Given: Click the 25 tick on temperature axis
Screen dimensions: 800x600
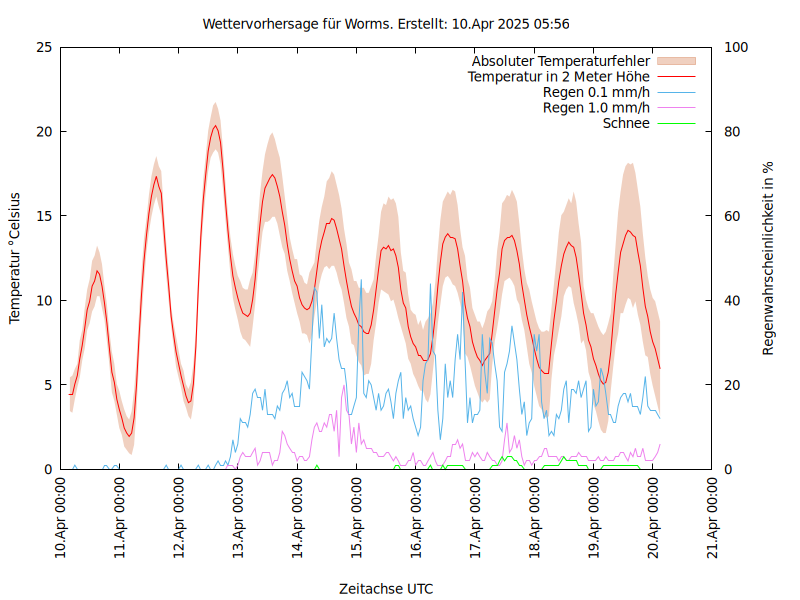Looking at the screenshot, I should (43, 47).
